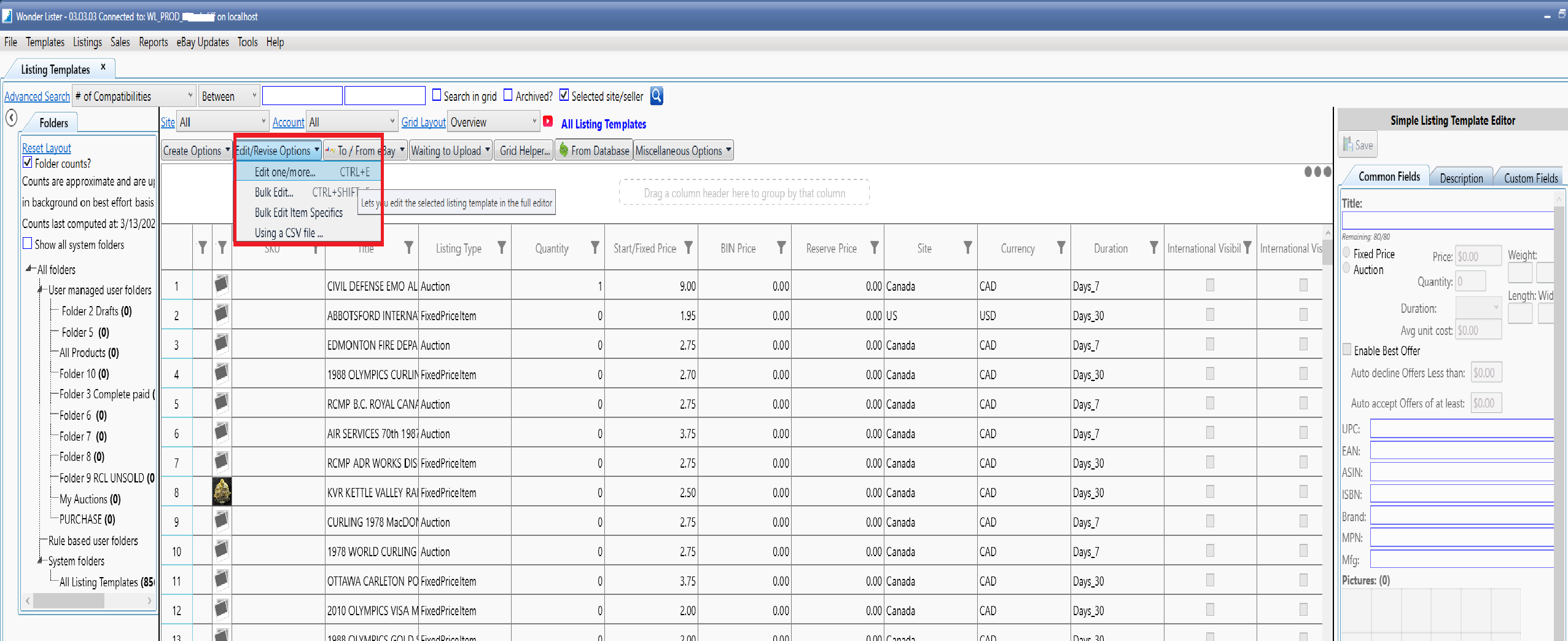This screenshot has width=1568, height=641.
Task: Select the Auction radio button
Action: [1346, 267]
